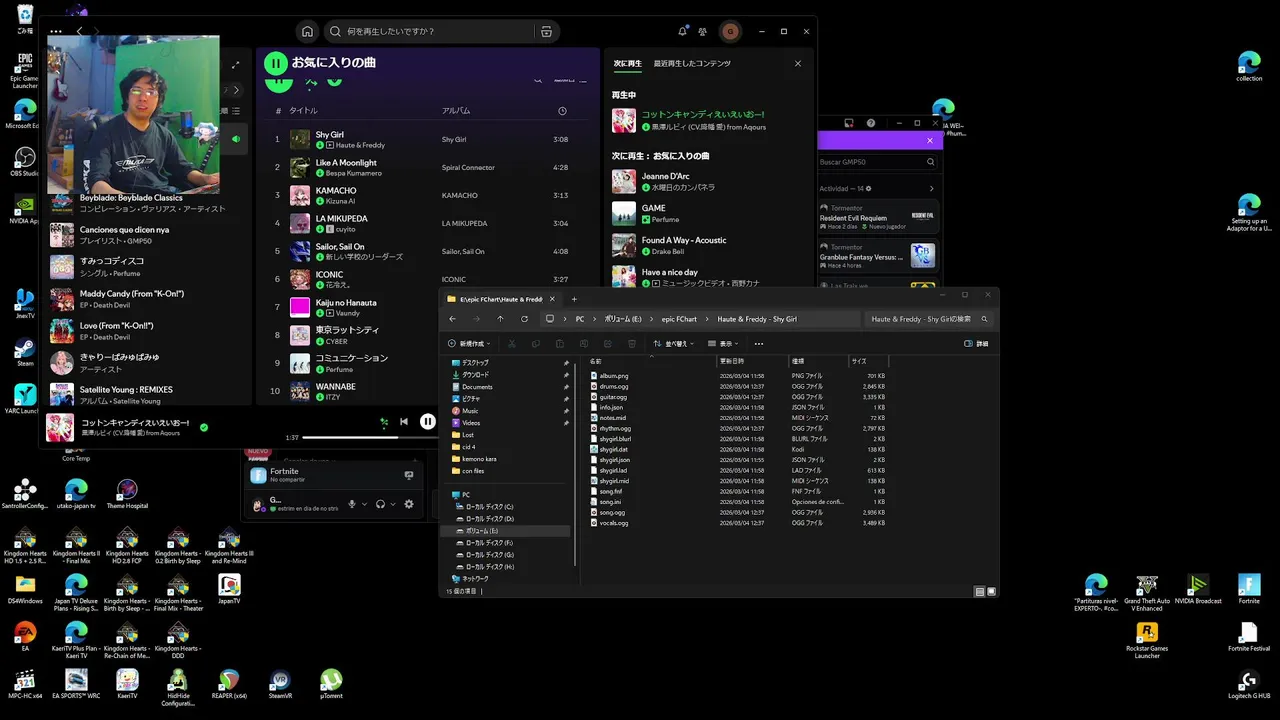The image size is (1280, 720).
Task: Add new tab in File Explorer
Action: (574, 299)
